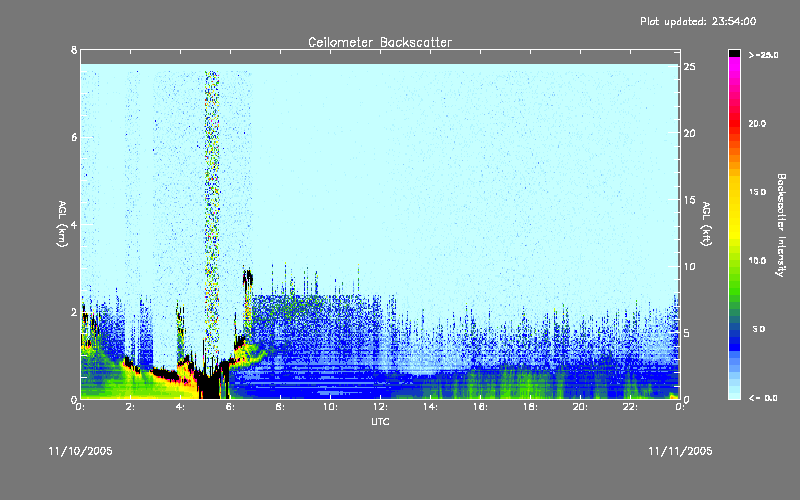Click the "<- 0.0" colorbar minimum label

(763, 397)
